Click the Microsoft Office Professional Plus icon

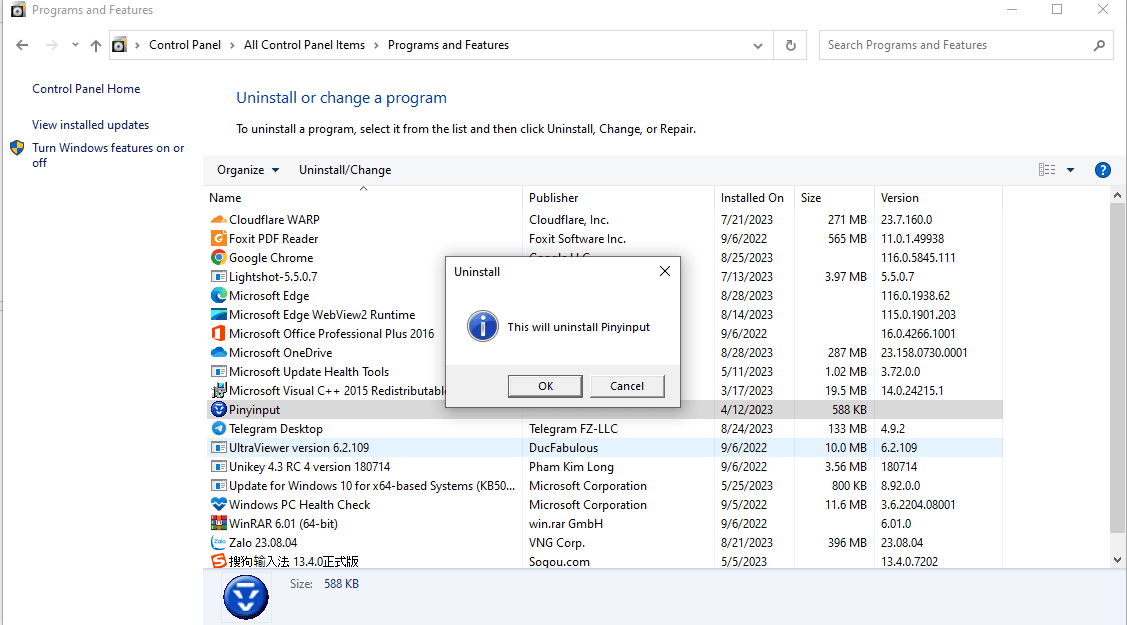218,334
